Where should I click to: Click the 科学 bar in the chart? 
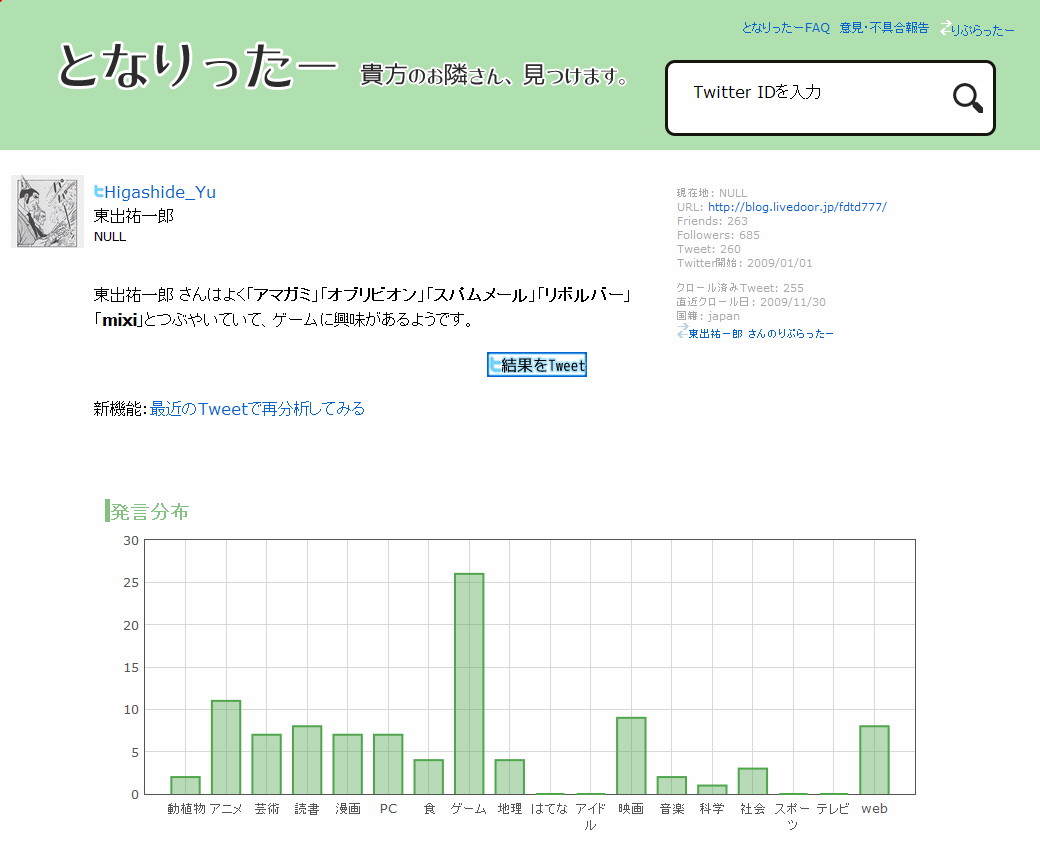(712, 789)
